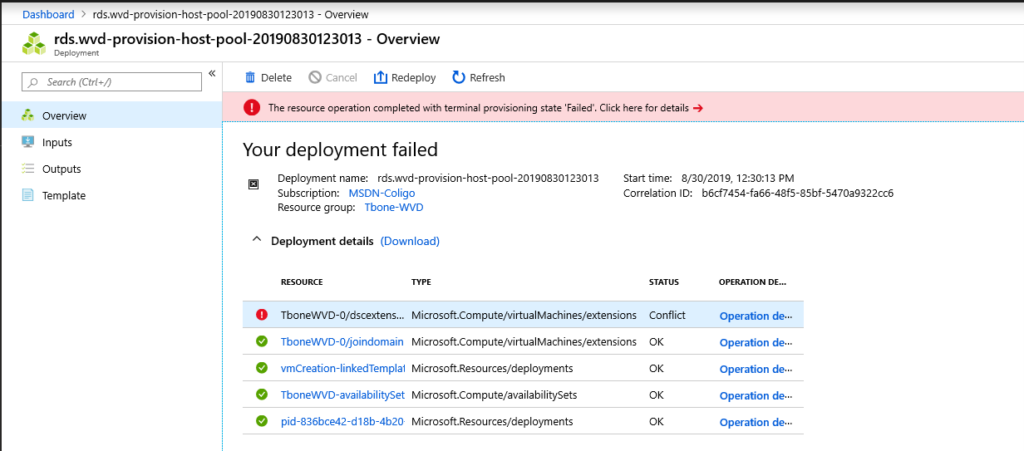Click the Template document icon in sidebar
The width and height of the screenshot is (1024, 451).
[27, 196]
